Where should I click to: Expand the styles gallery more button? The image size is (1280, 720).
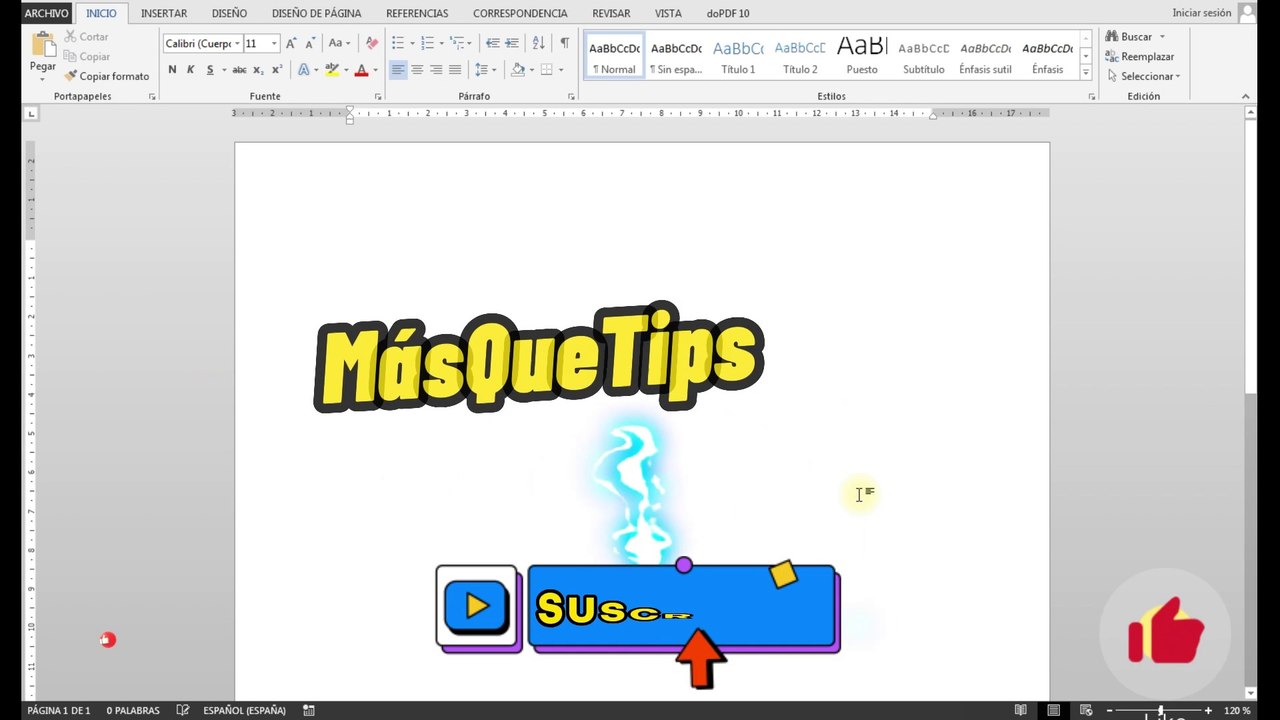(1086, 73)
